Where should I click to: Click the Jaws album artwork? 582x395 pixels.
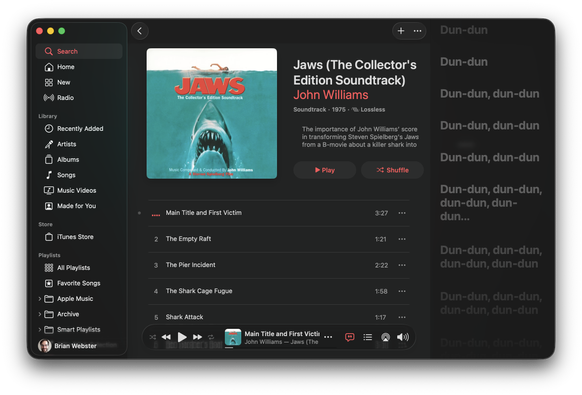pos(212,113)
